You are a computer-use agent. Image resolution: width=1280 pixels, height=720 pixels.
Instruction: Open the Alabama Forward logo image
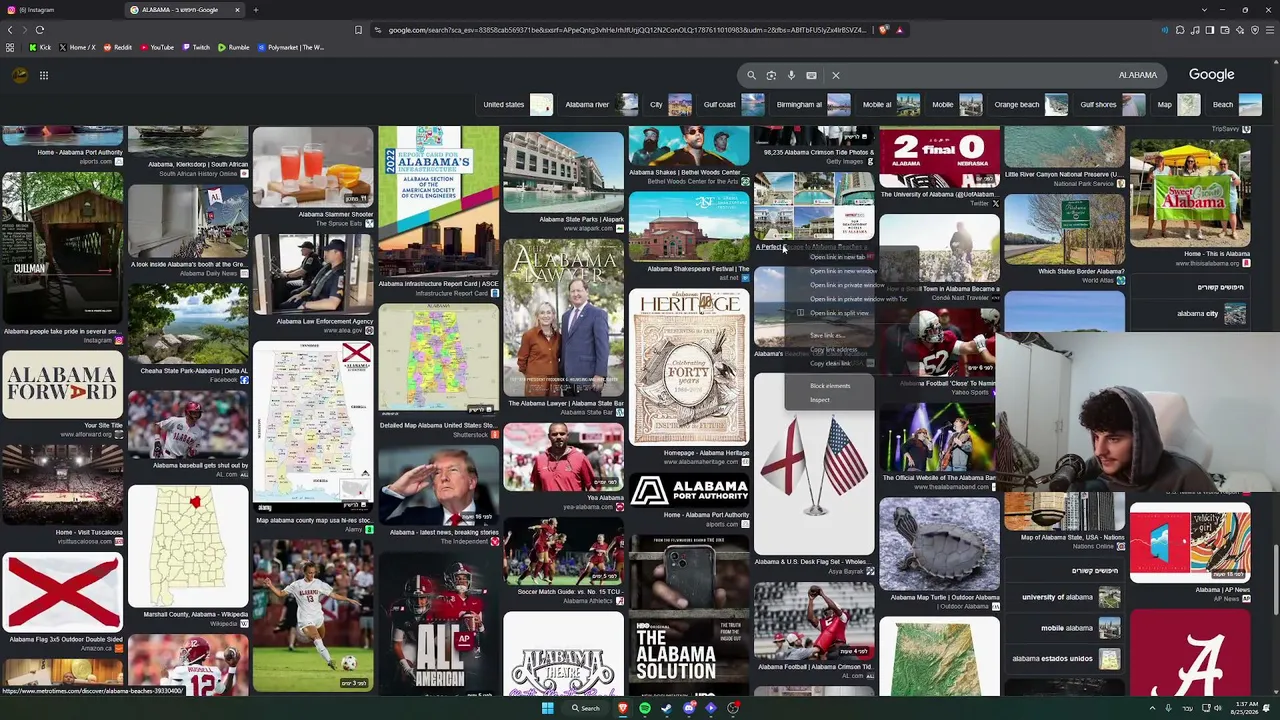pos(62,384)
